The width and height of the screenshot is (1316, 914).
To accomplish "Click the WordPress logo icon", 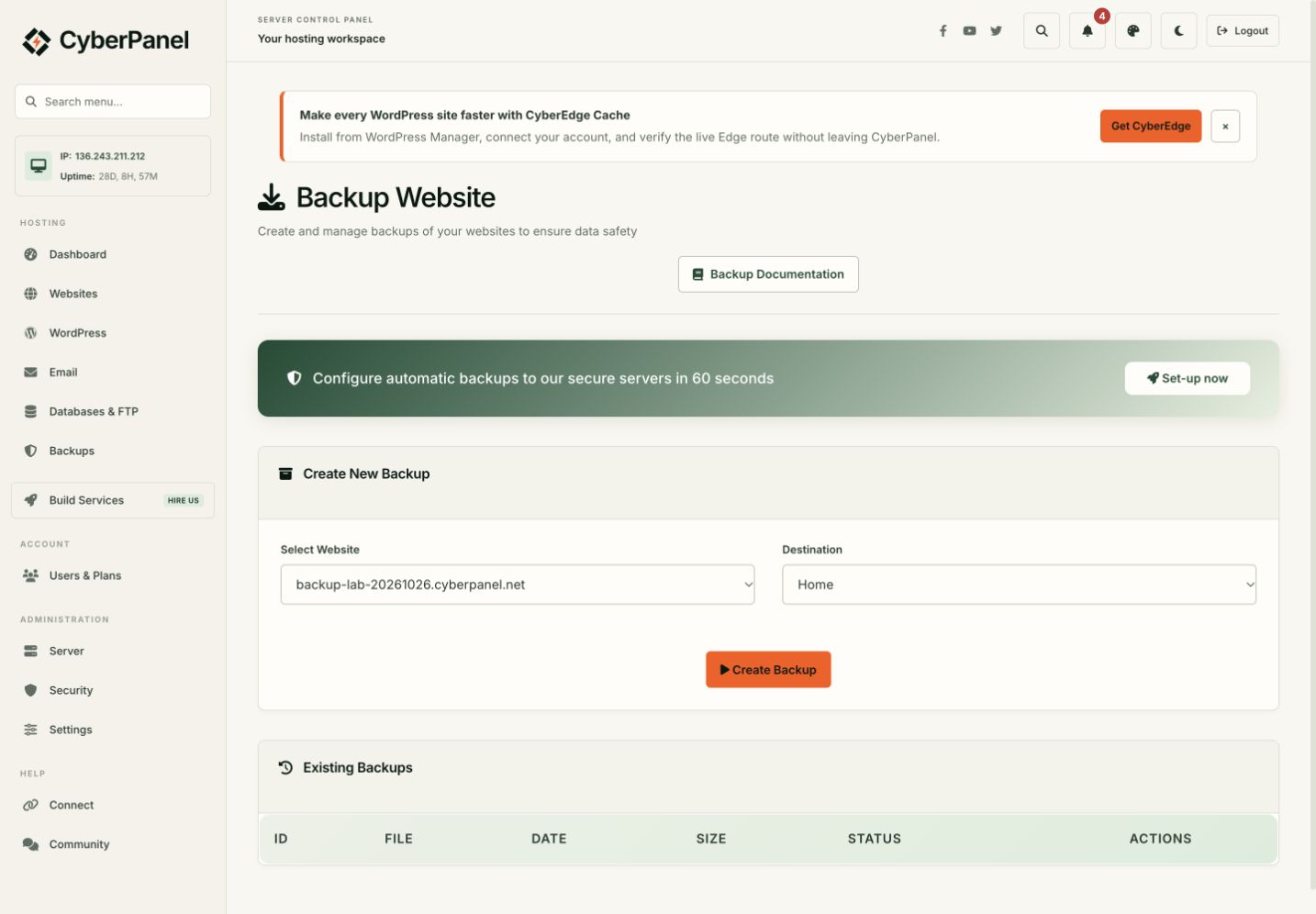I will coord(30,333).
